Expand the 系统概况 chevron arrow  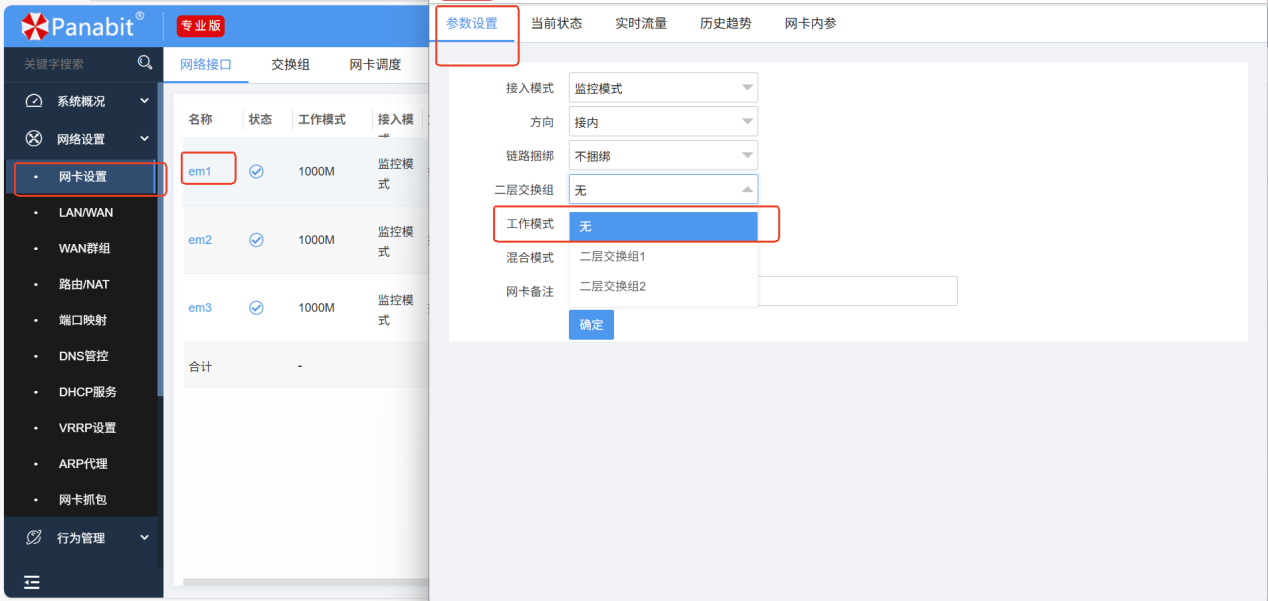pyautogui.click(x=144, y=101)
